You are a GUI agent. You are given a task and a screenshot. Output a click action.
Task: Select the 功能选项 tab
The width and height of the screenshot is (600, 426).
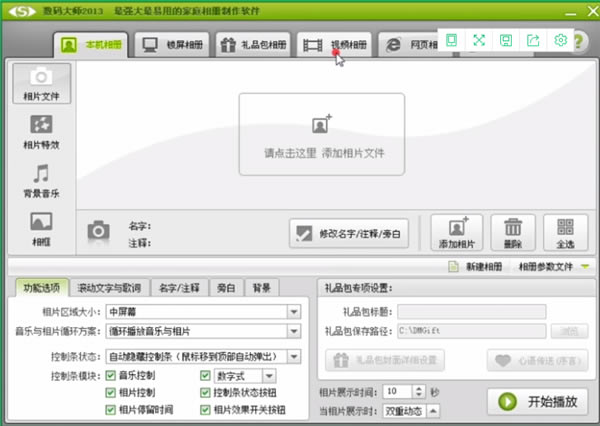pyautogui.click(x=42, y=288)
